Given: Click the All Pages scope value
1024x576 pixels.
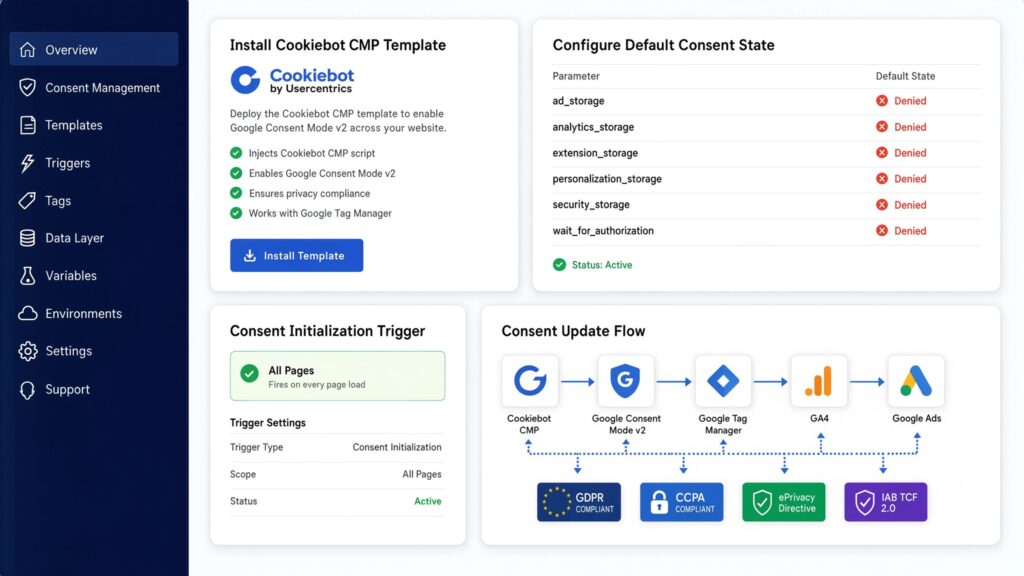Looking at the screenshot, I should (x=422, y=474).
